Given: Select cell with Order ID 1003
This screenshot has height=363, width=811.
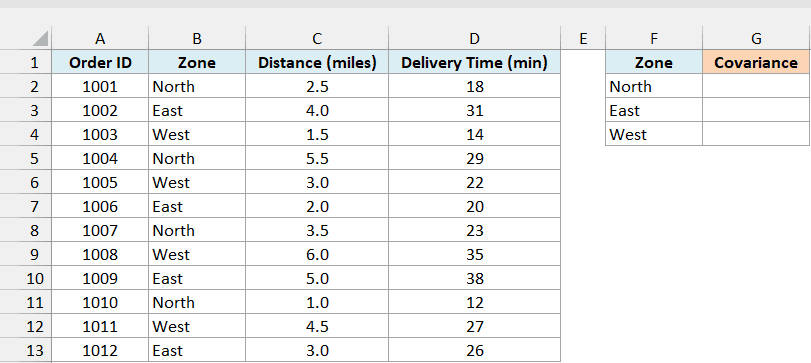Looking at the screenshot, I should click(x=100, y=134).
